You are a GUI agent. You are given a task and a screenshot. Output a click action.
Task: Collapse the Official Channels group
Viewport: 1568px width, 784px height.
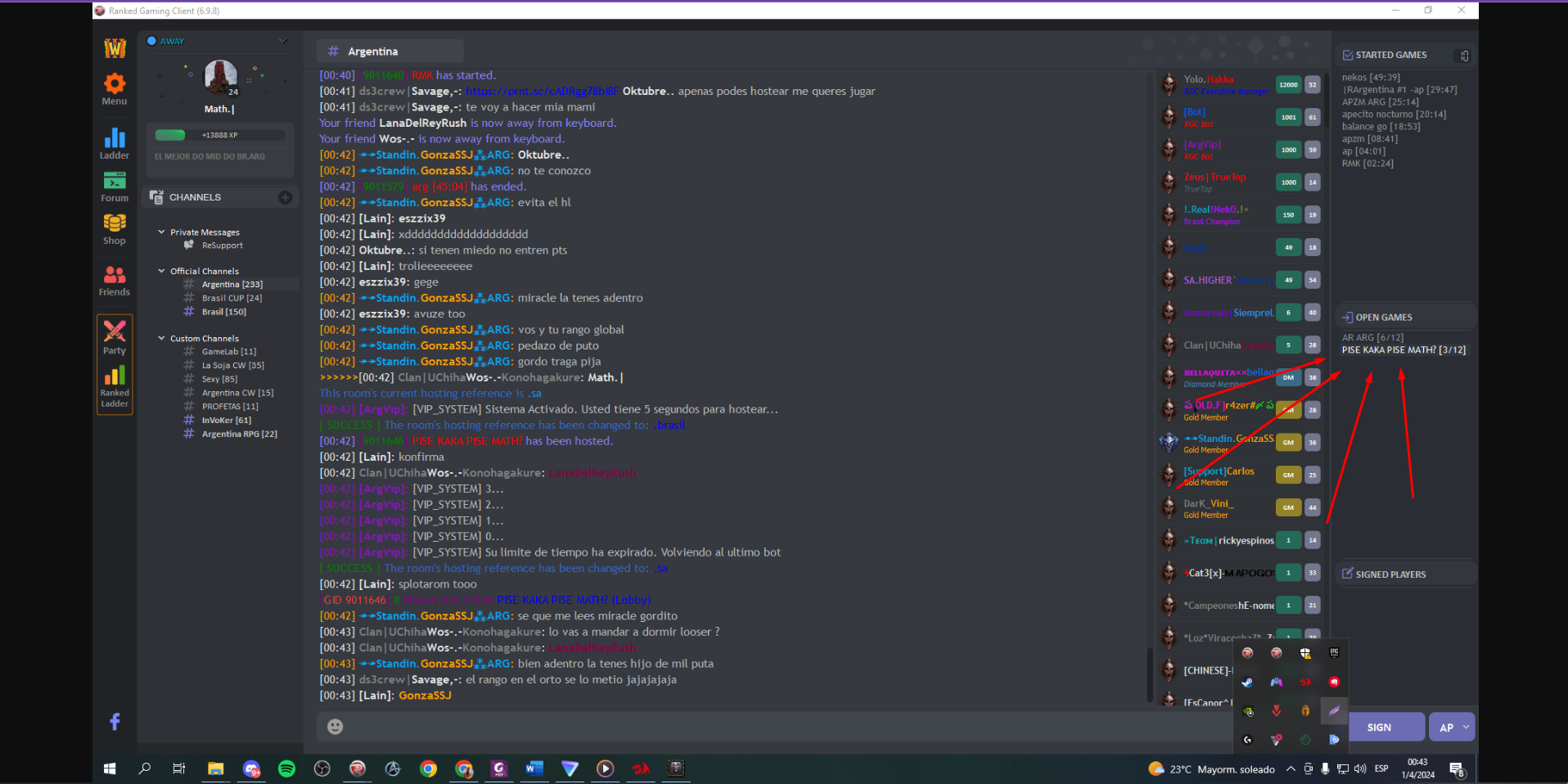[x=162, y=271]
